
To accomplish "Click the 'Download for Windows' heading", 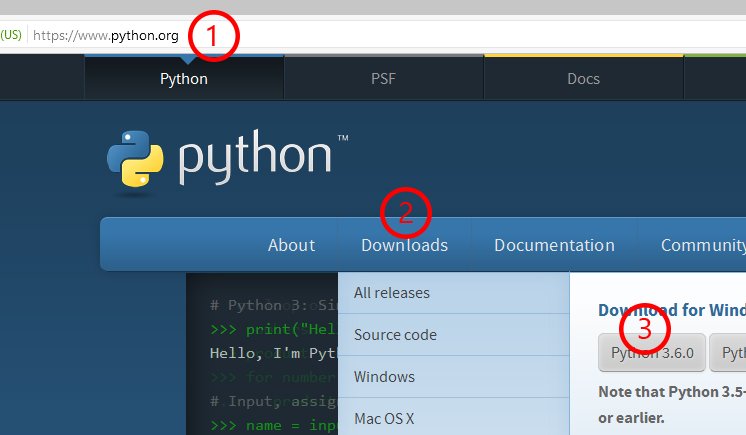I will tap(672, 310).
